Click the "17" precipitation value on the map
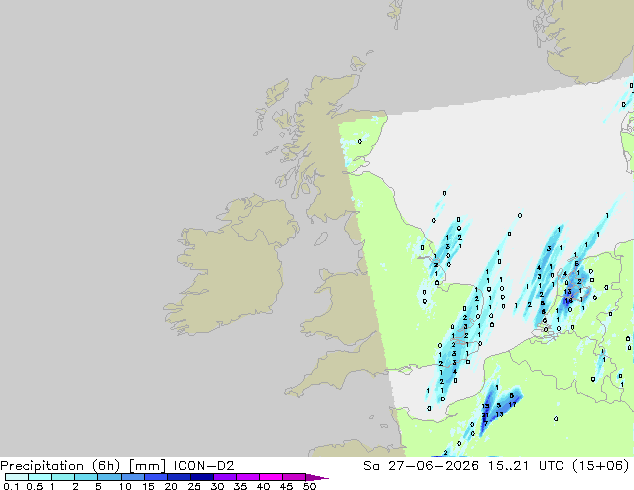The height and width of the screenshot is (490, 634). point(512,404)
